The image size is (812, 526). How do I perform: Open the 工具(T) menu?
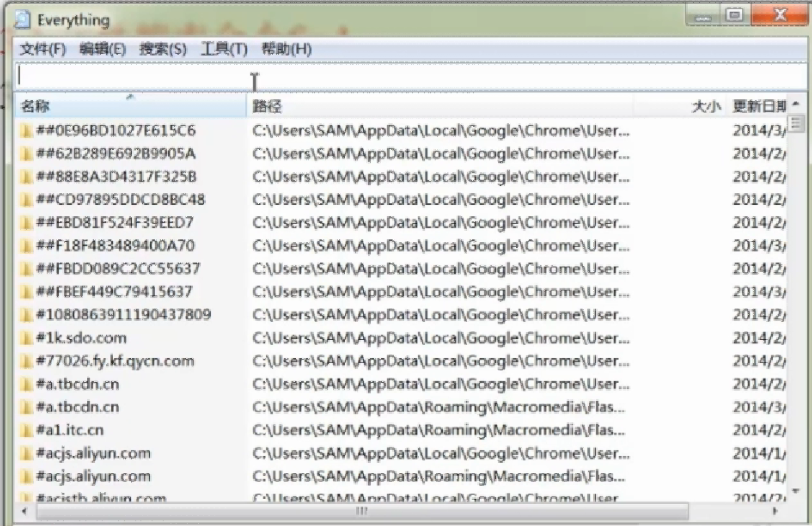(x=224, y=49)
